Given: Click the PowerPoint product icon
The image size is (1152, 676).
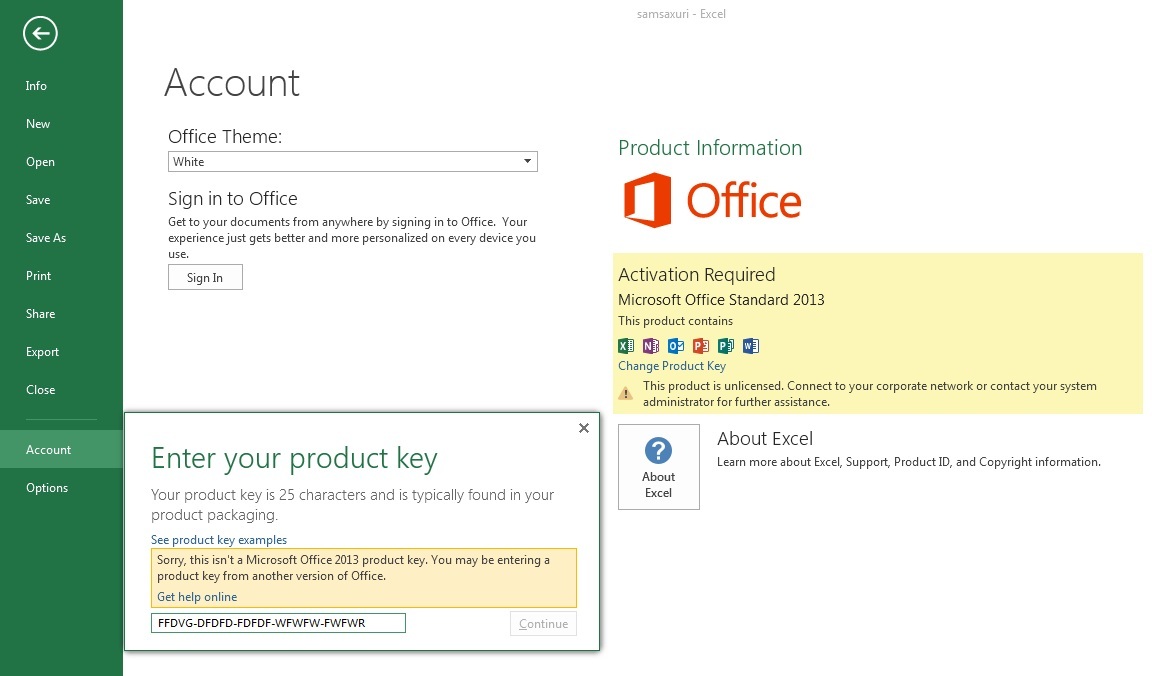Looking at the screenshot, I should pyautogui.click(x=701, y=345).
